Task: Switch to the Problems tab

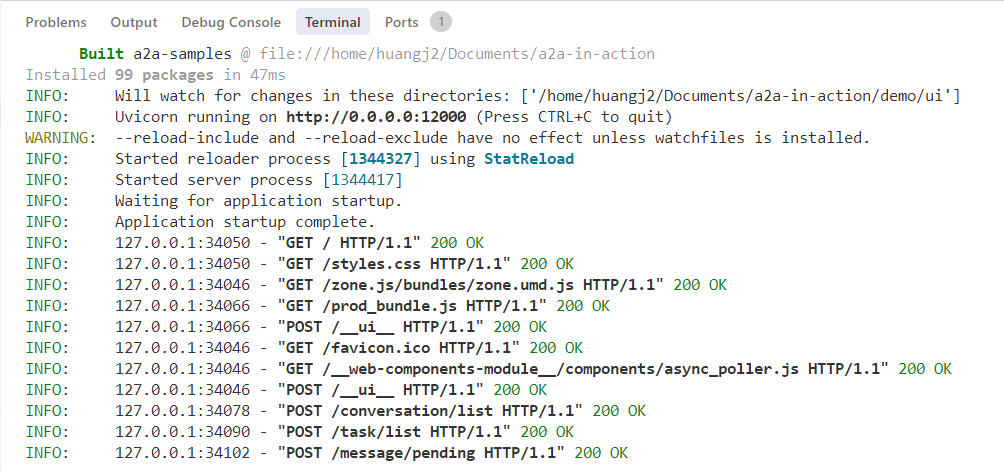Action: pos(56,22)
